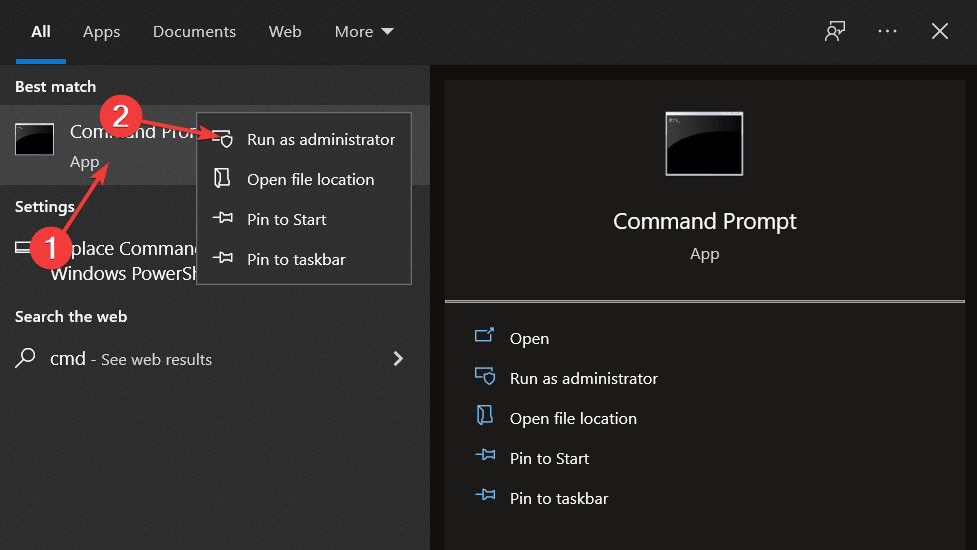Click shield icon in context menu
This screenshot has width=977, height=550.
pyautogui.click(x=223, y=140)
